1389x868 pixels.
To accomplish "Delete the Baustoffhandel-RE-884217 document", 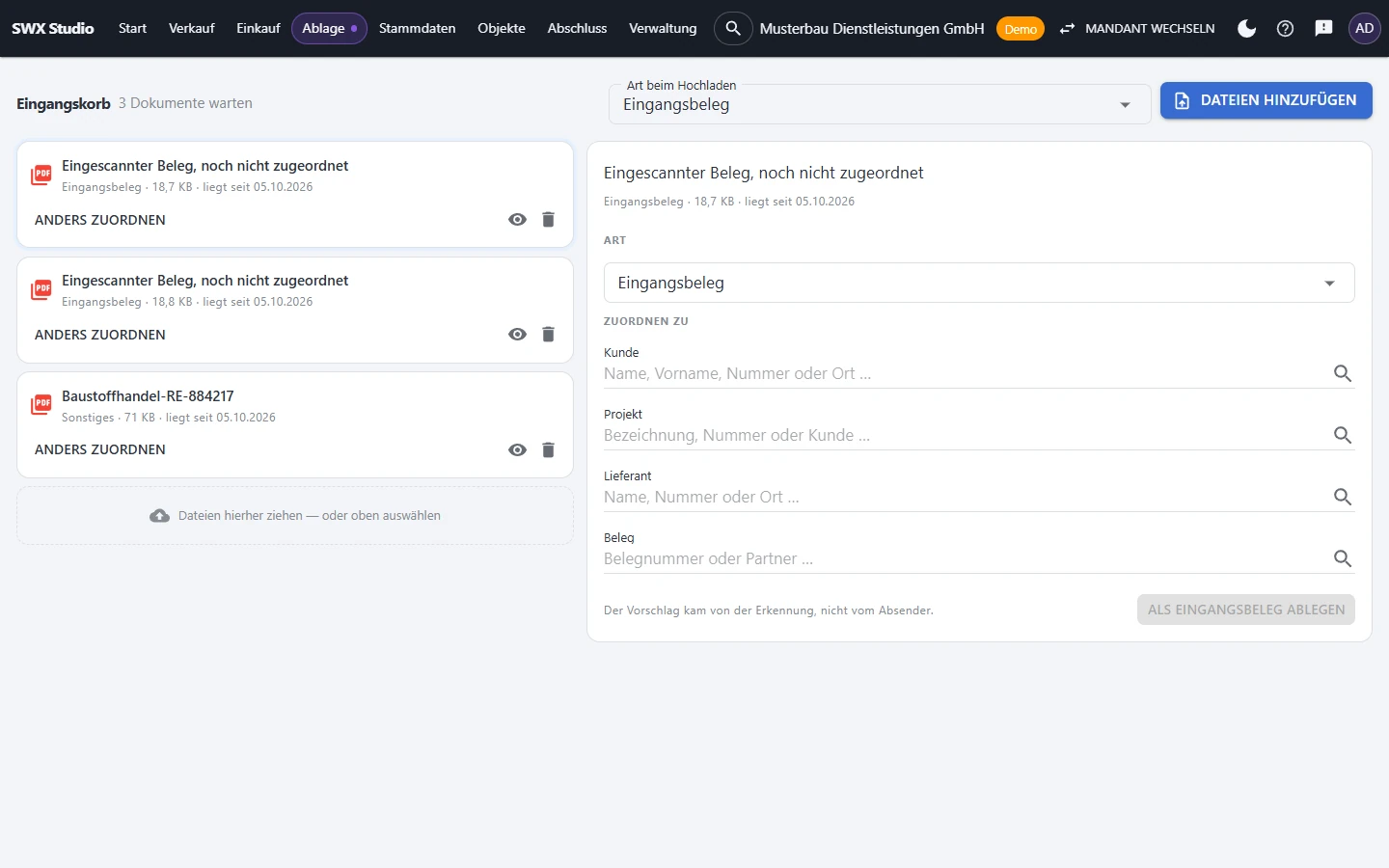I will click(x=548, y=449).
